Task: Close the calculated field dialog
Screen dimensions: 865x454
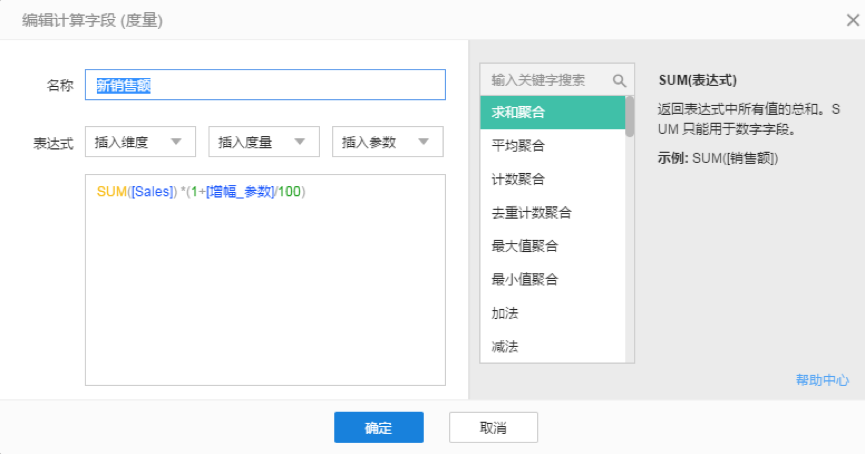Action: click(851, 20)
